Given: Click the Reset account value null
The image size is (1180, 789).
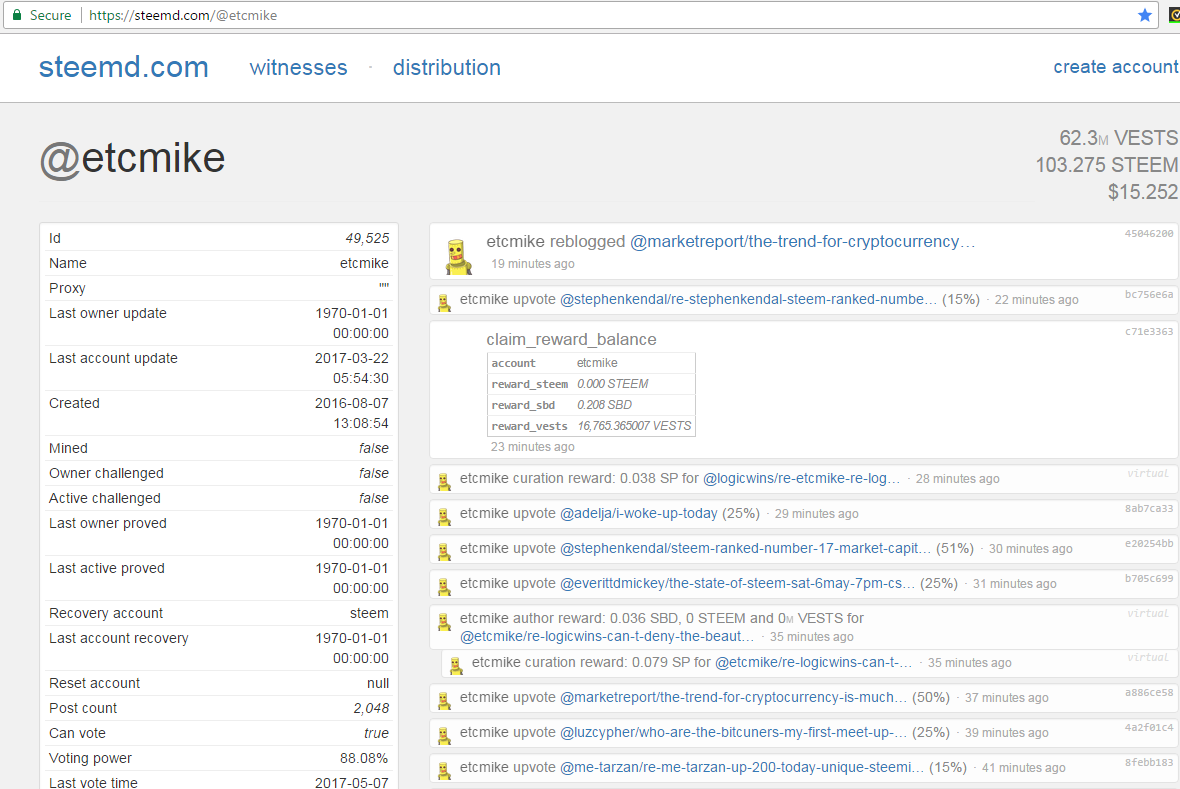Looking at the screenshot, I should 378,684.
